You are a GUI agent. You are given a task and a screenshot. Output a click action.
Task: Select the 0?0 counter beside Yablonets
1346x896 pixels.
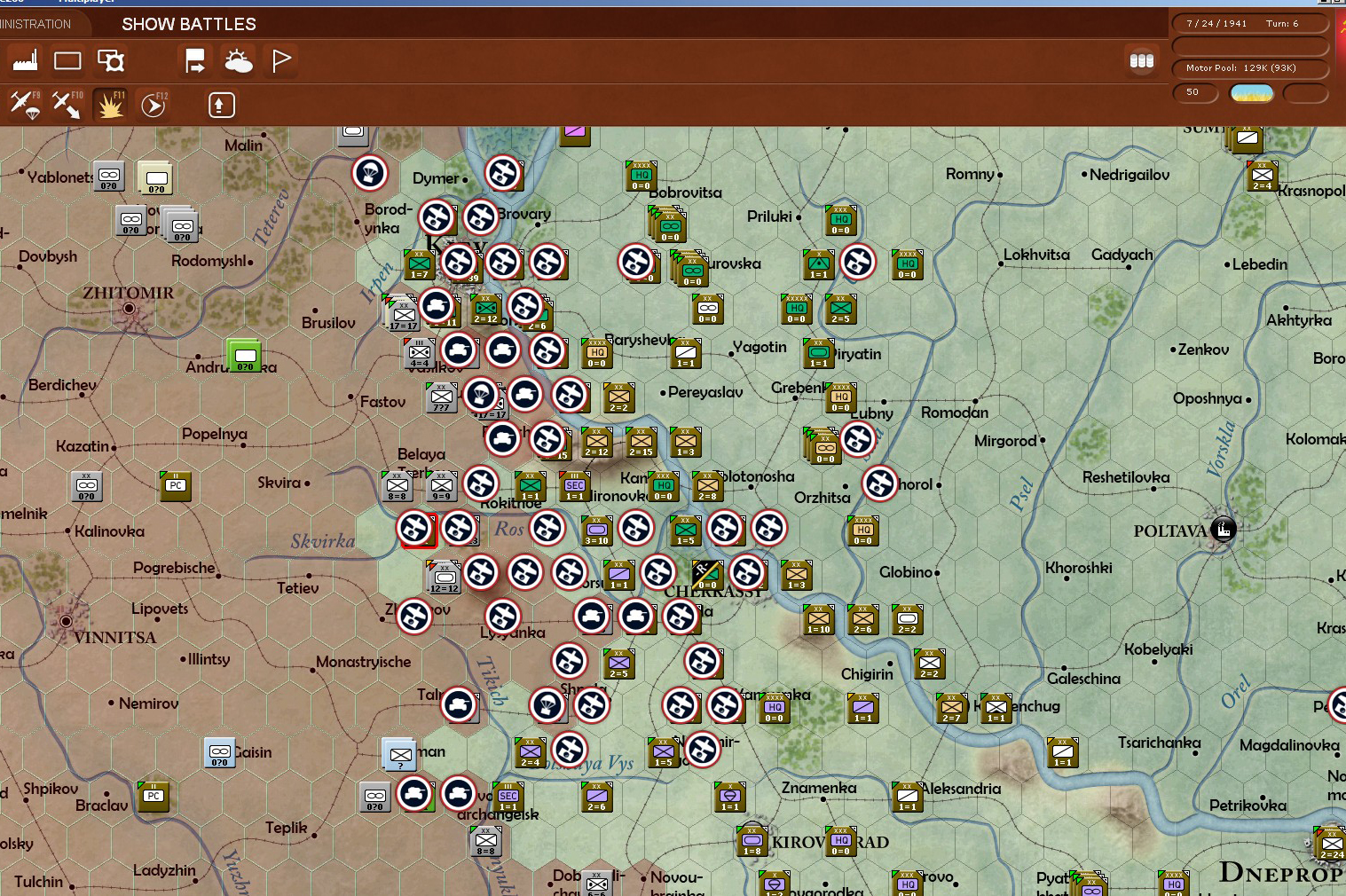[x=108, y=177]
